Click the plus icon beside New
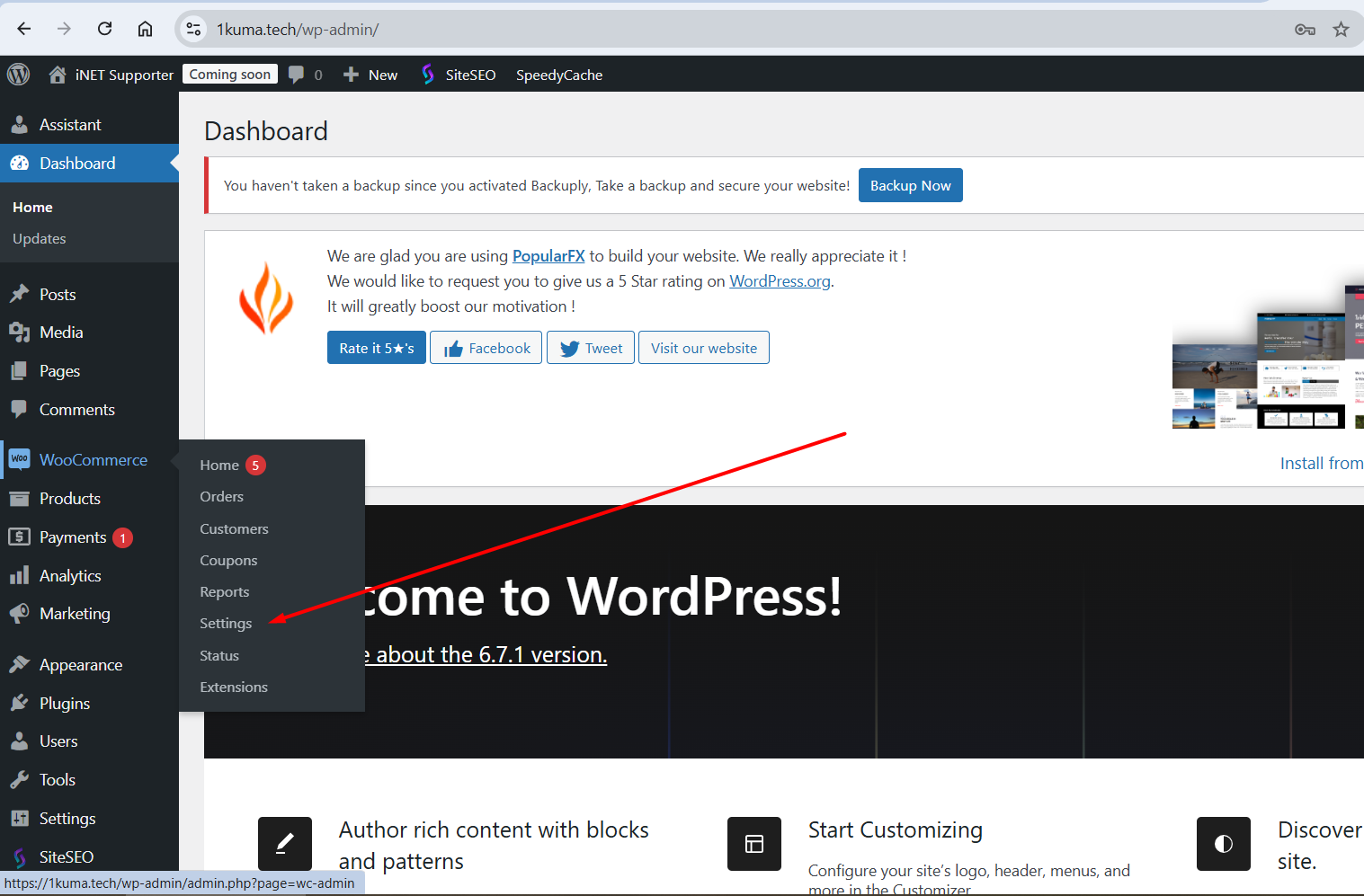 352,75
